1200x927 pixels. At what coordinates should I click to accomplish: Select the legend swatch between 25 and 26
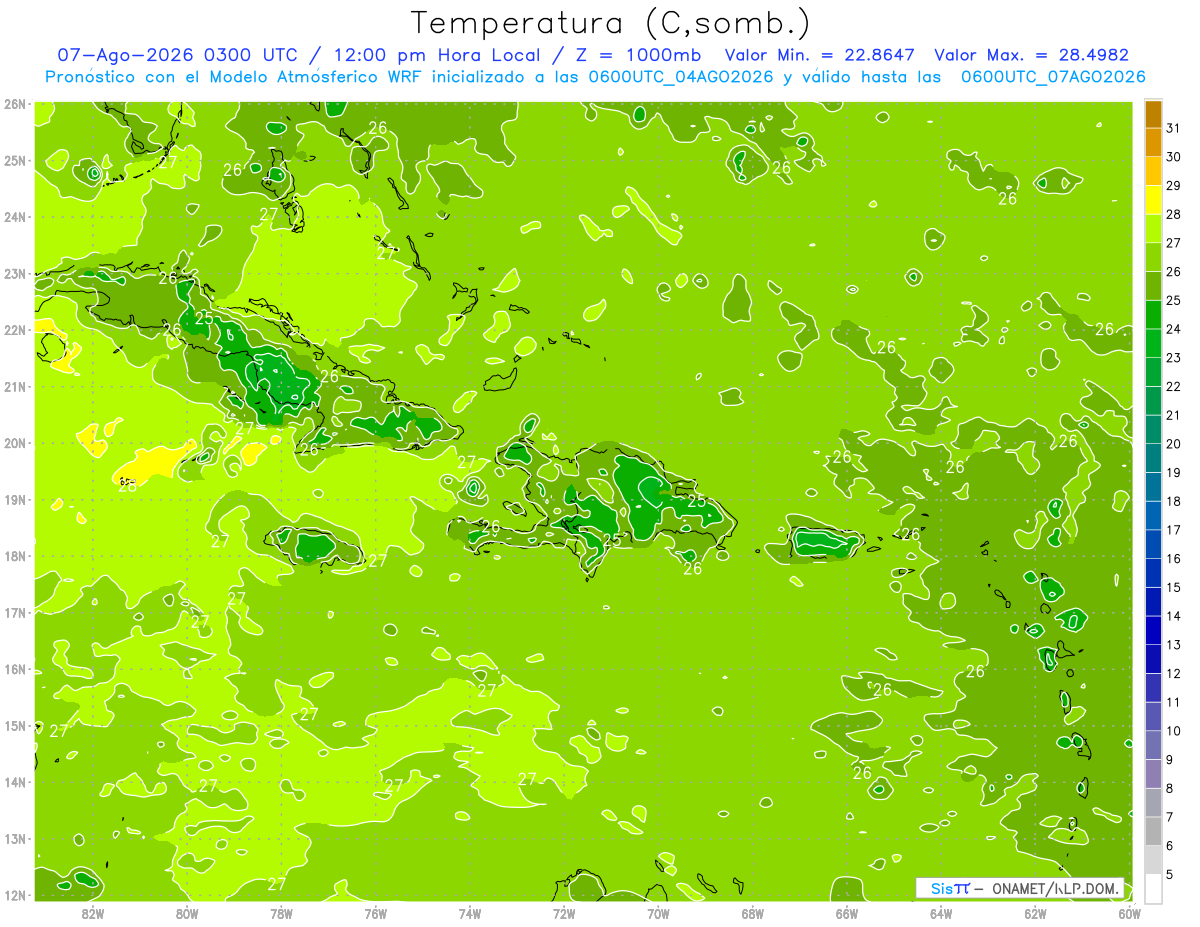1153,286
